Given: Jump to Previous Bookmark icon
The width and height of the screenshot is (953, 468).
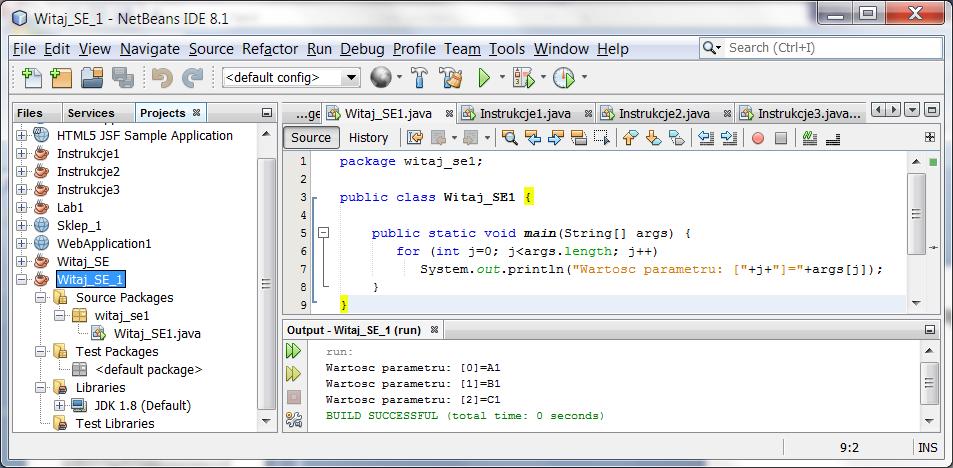Looking at the screenshot, I should click(x=630, y=138).
